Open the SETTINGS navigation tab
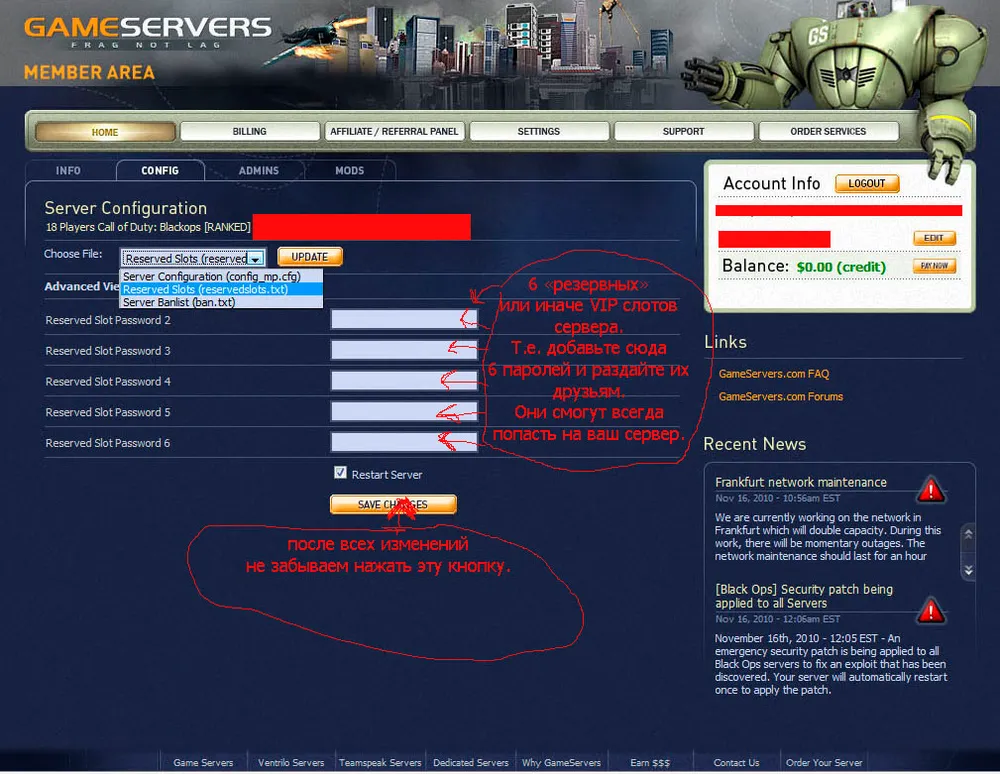1000x774 pixels. 538,131
